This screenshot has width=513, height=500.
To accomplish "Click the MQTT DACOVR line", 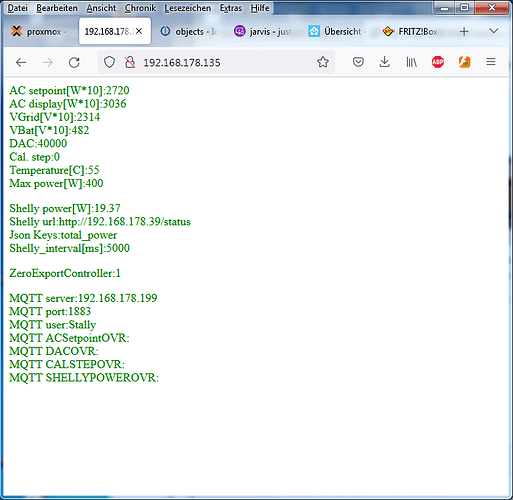I will point(54,351).
